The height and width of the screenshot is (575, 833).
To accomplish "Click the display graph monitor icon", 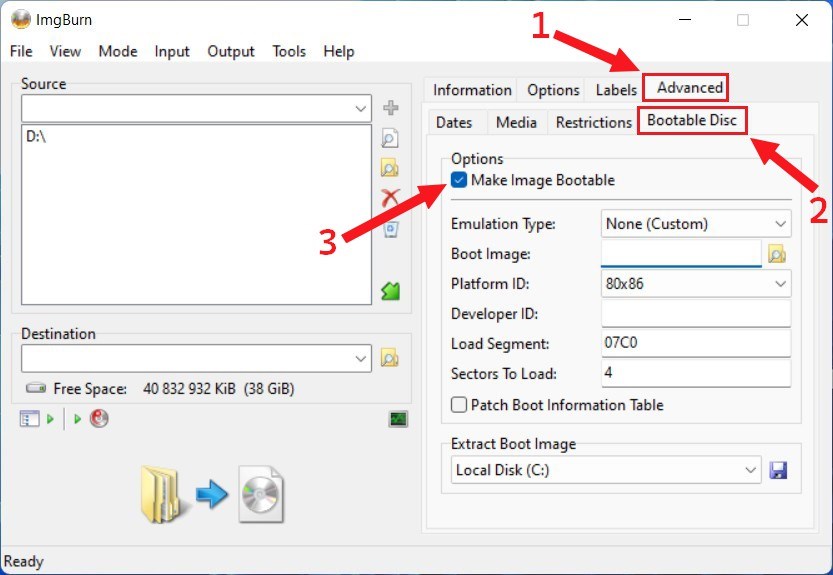I will pyautogui.click(x=398, y=419).
